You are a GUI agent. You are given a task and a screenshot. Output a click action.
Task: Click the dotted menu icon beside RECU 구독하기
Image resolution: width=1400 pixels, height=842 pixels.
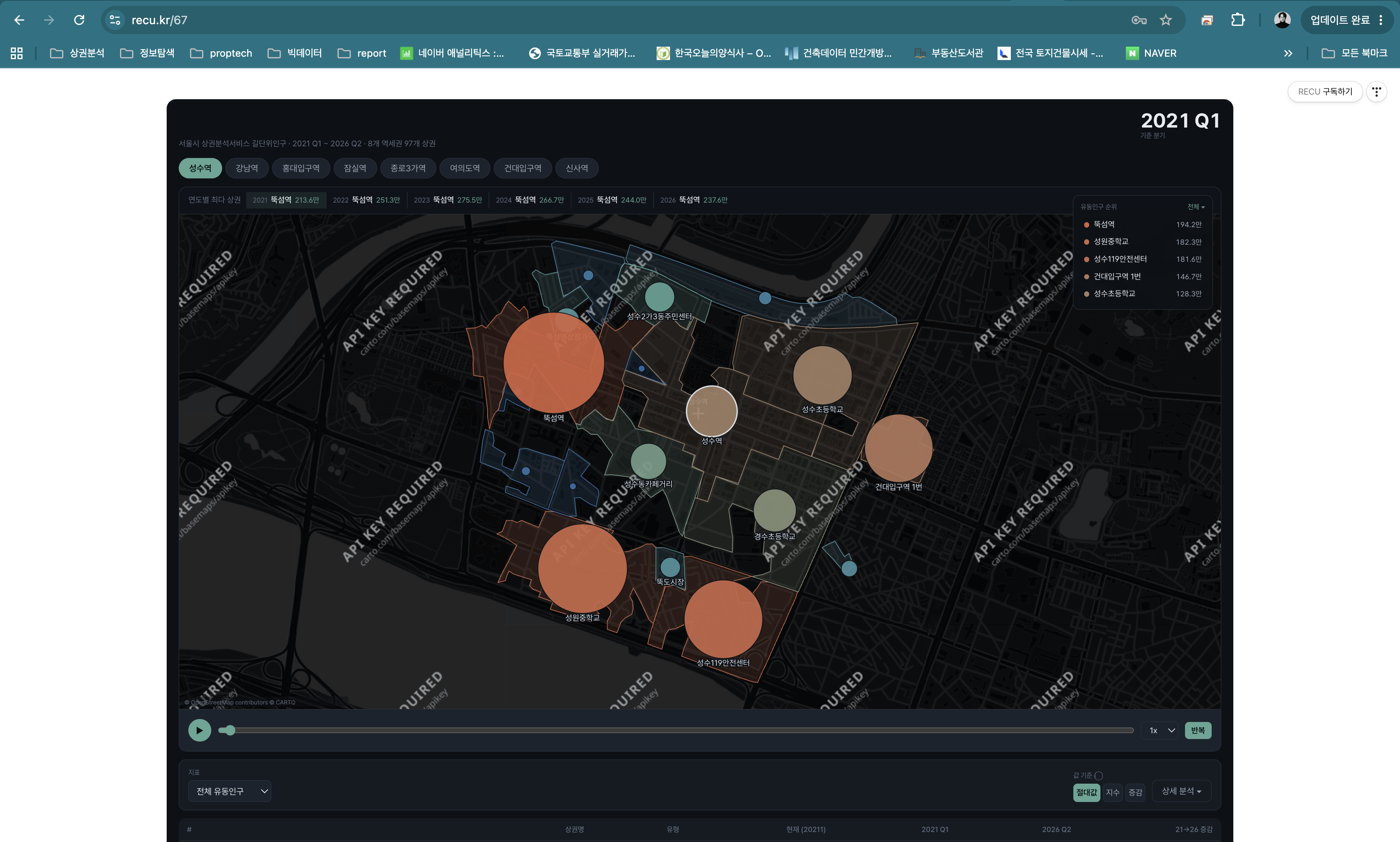tap(1376, 91)
